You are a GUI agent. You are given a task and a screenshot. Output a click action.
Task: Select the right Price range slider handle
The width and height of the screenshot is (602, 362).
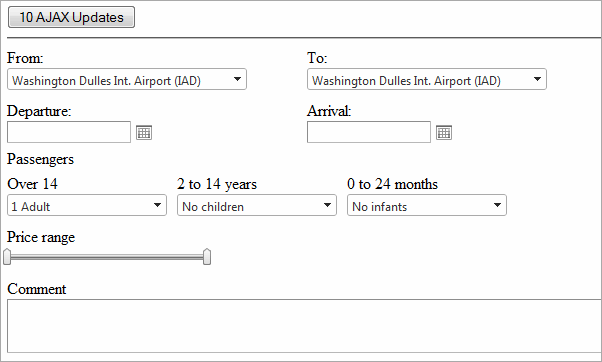pyautogui.click(x=207, y=257)
